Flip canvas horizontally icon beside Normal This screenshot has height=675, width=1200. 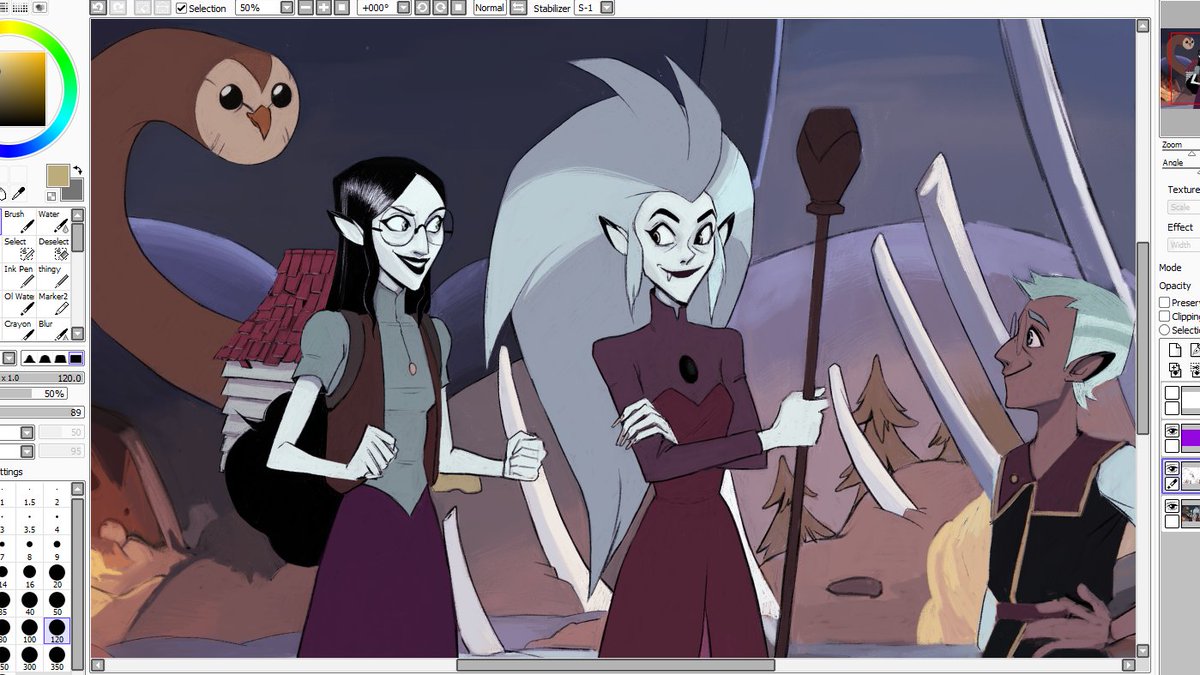point(518,7)
